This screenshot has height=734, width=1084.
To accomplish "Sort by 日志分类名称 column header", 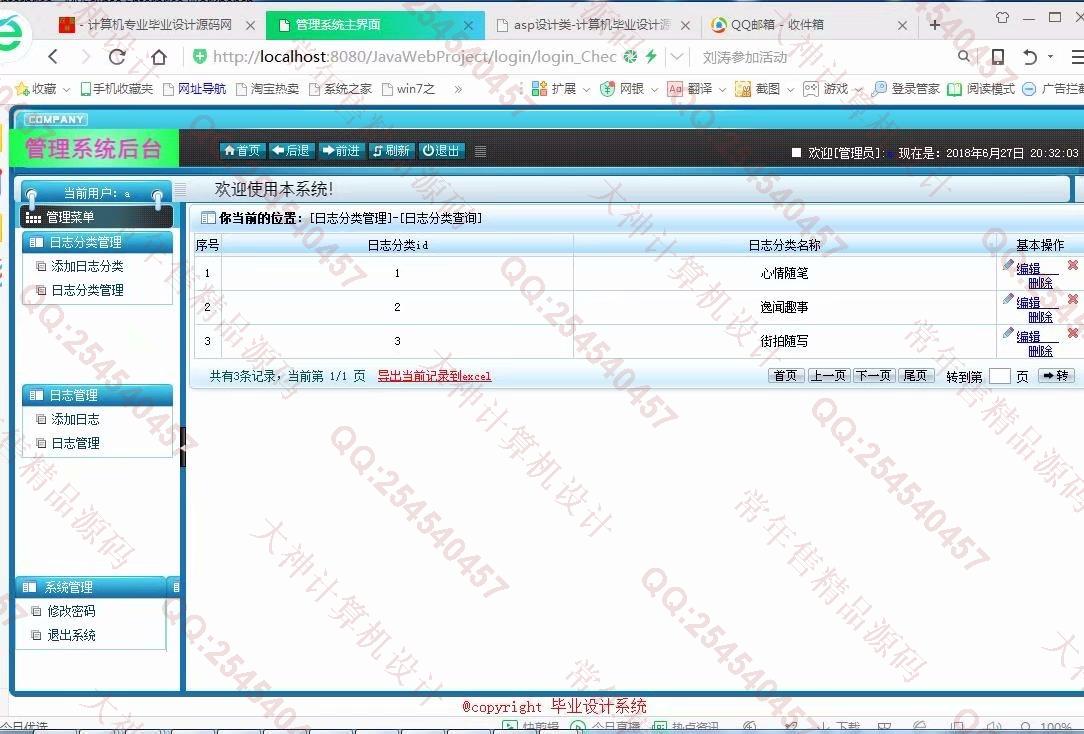I will (x=785, y=245).
